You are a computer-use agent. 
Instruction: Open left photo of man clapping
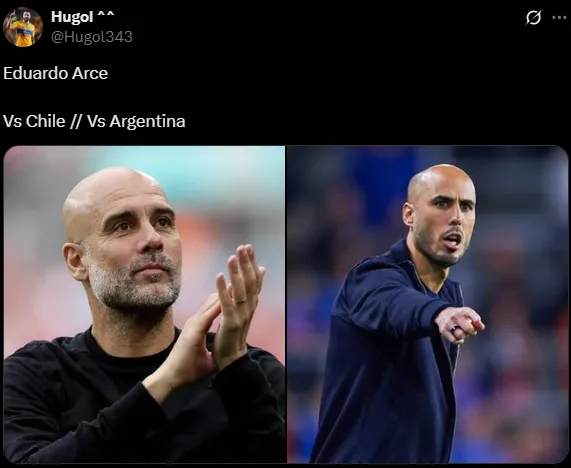(144, 304)
